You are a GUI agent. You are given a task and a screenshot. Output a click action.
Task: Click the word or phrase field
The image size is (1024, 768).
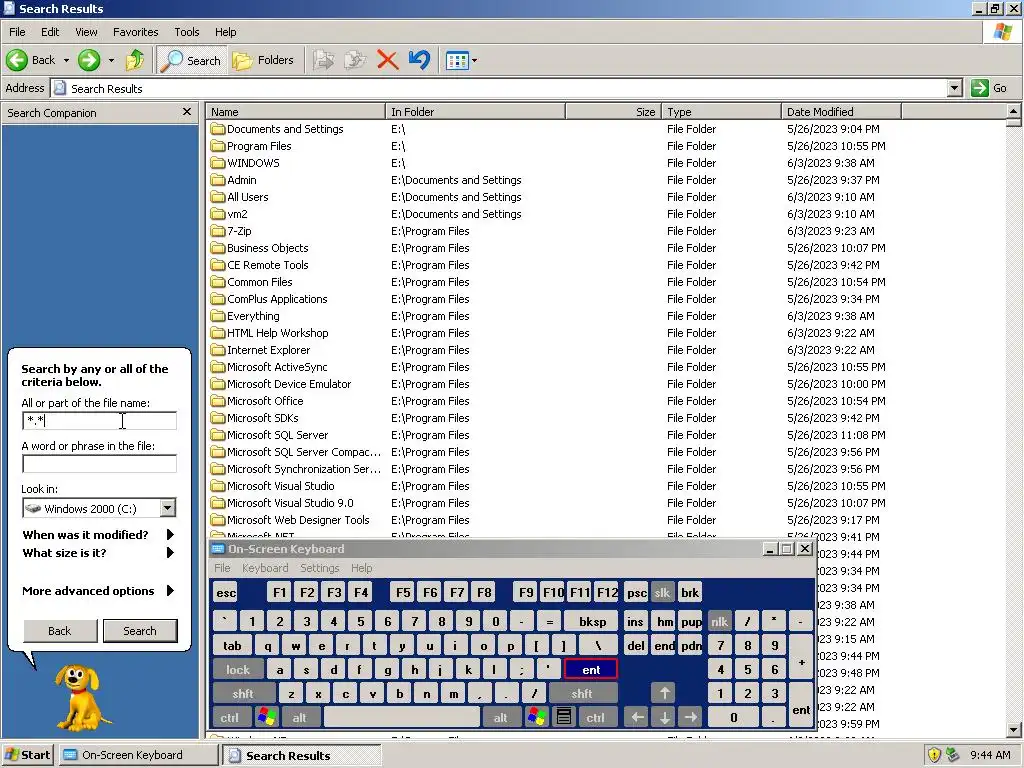(99, 464)
